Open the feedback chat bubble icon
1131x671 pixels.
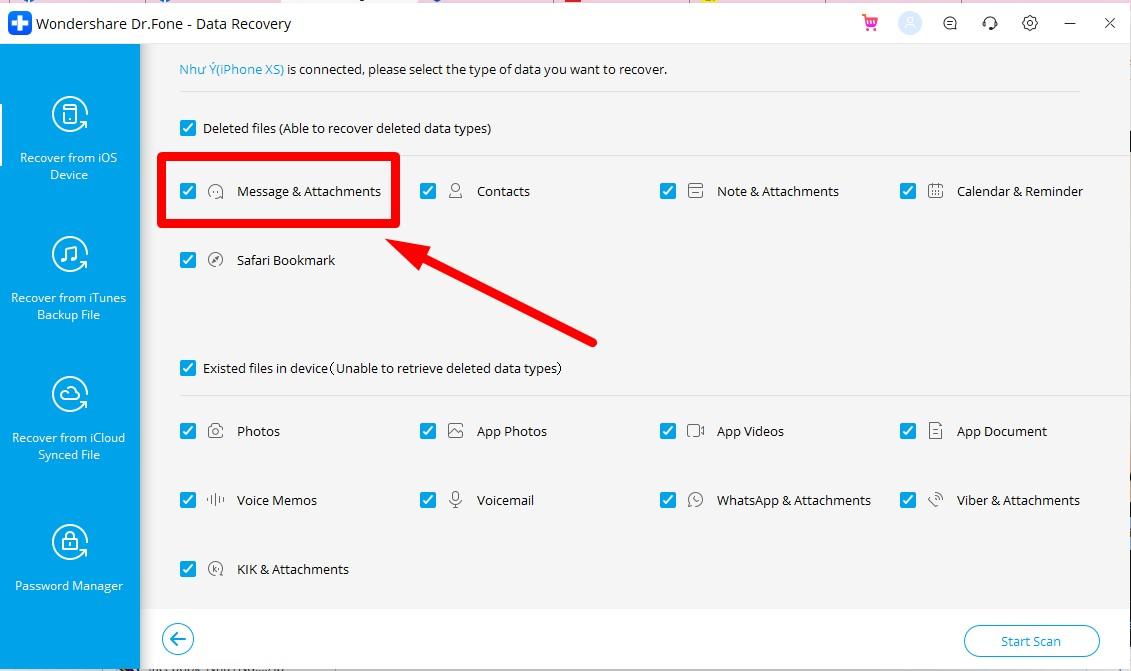pos(950,23)
